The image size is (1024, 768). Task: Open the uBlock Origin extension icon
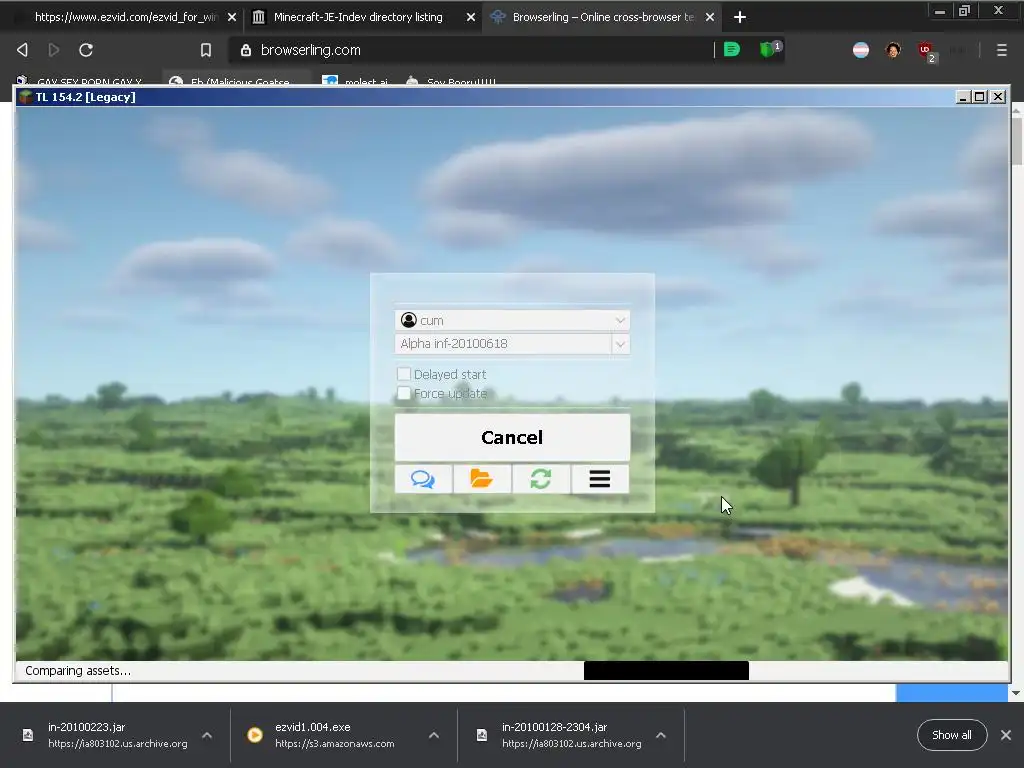click(927, 51)
